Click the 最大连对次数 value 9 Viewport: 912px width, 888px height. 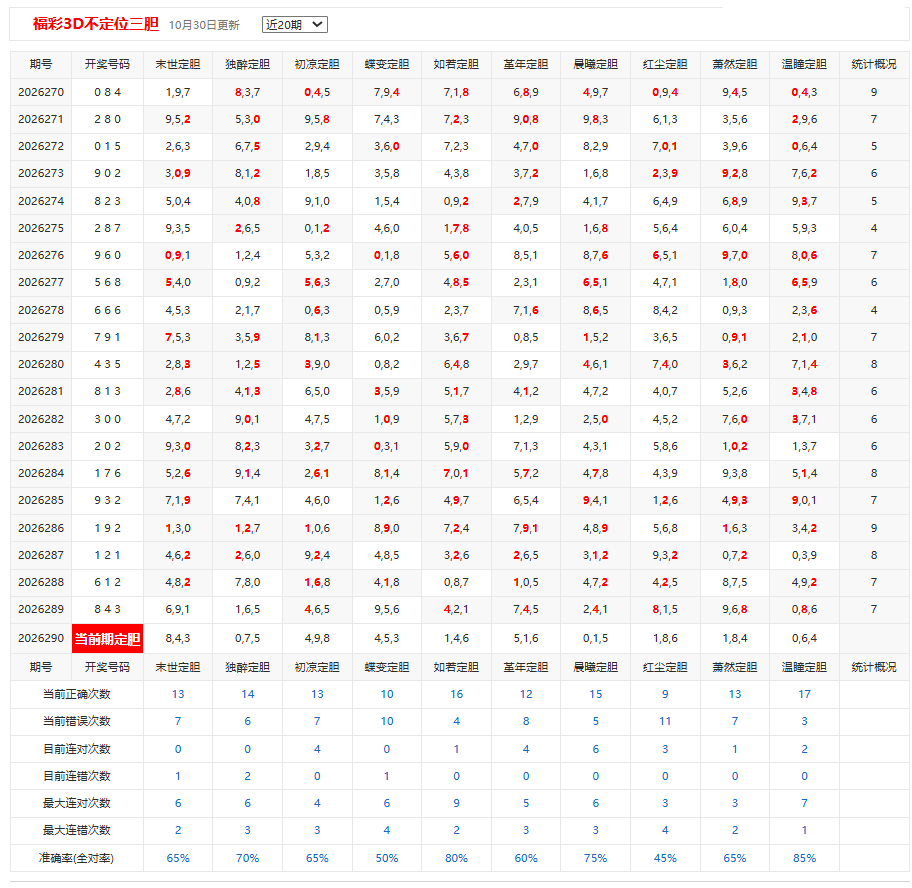tap(457, 803)
